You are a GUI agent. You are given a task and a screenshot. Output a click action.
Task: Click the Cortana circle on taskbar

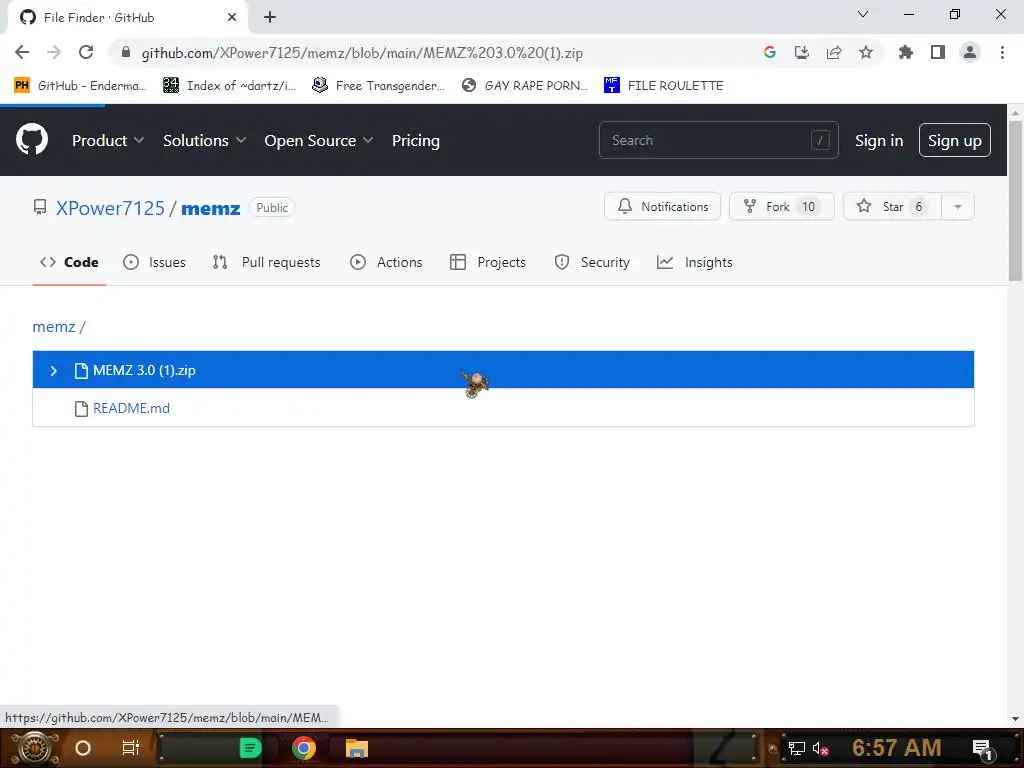83,748
